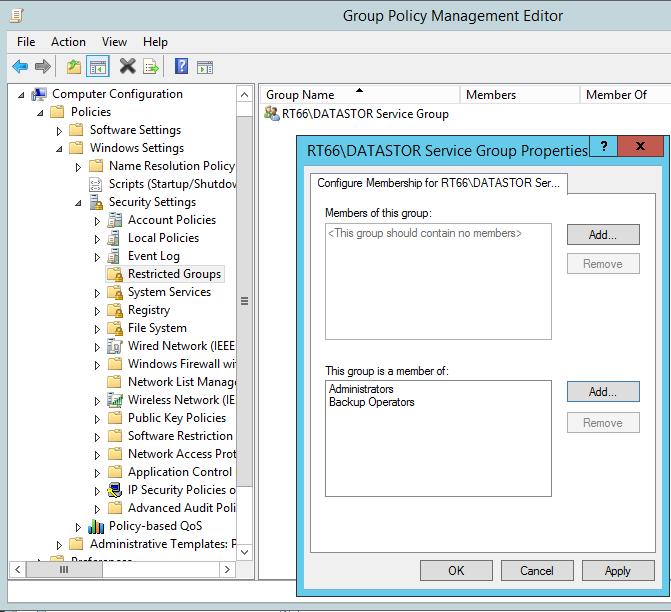The height and width of the screenshot is (612, 671).
Task: Expand the Local Policies node
Action: point(97,239)
